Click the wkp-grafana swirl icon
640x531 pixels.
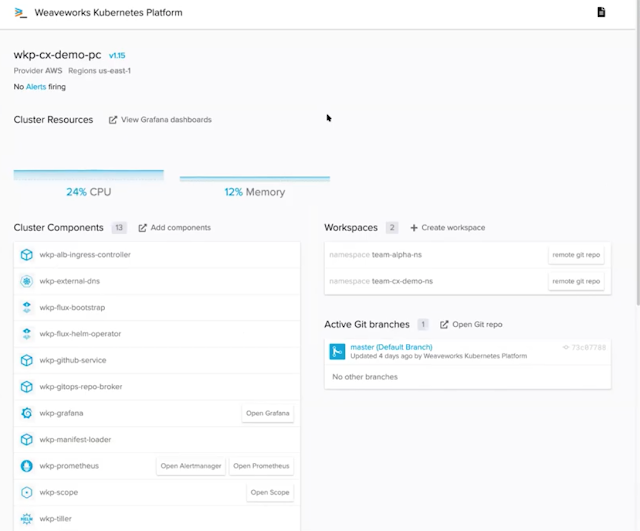(27, 413)
